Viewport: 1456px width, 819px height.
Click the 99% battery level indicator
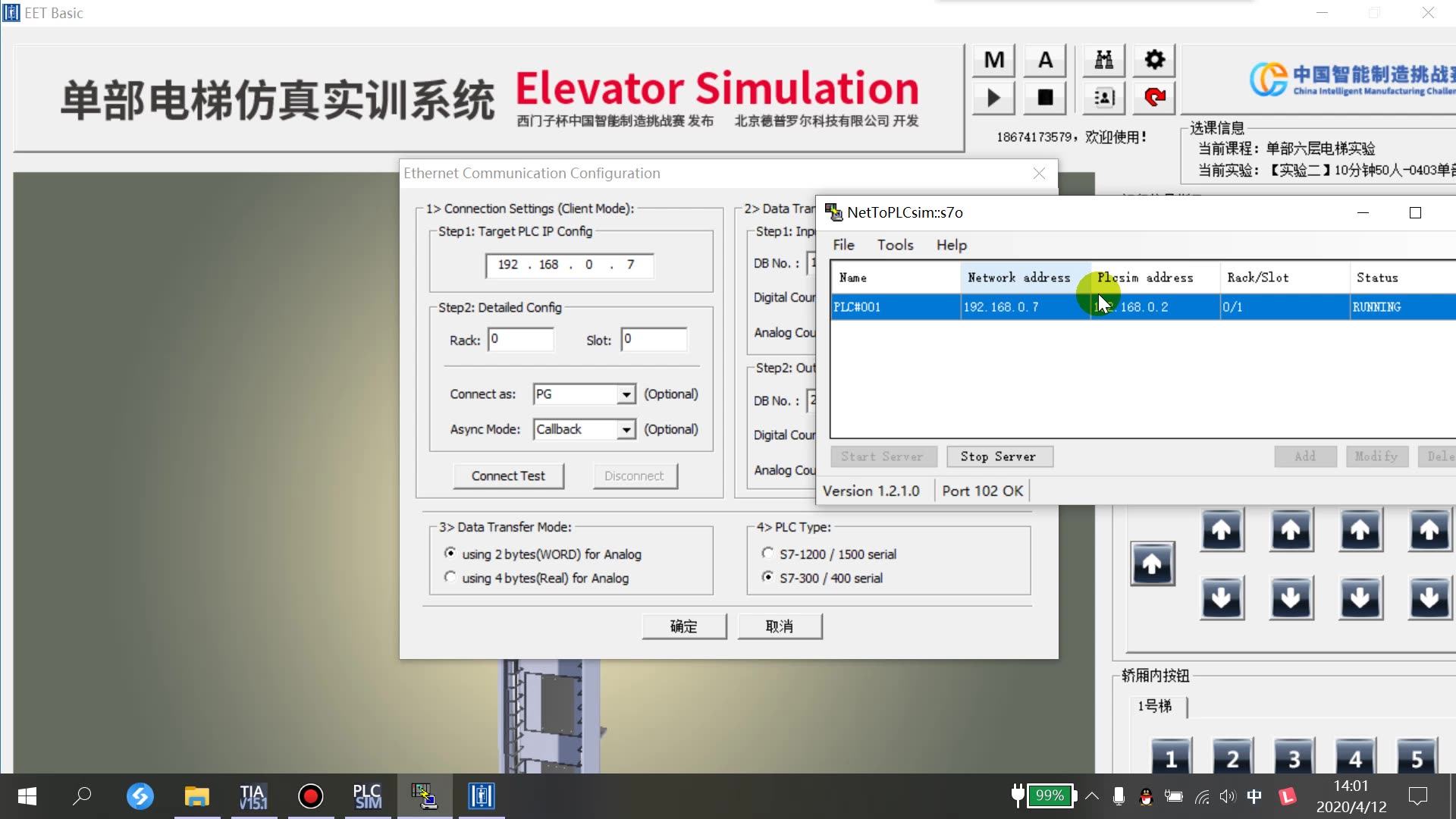click(1050, 795)
